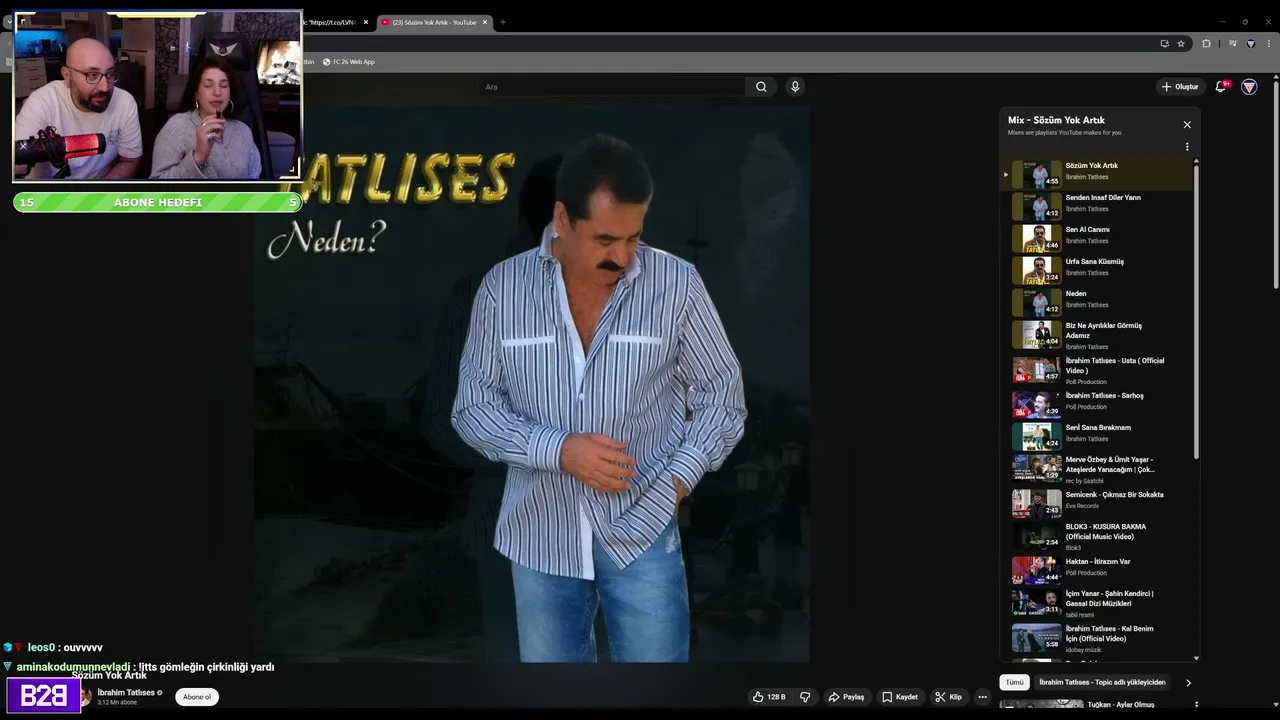Bookmark this page with star icon

click(1181, 44)
